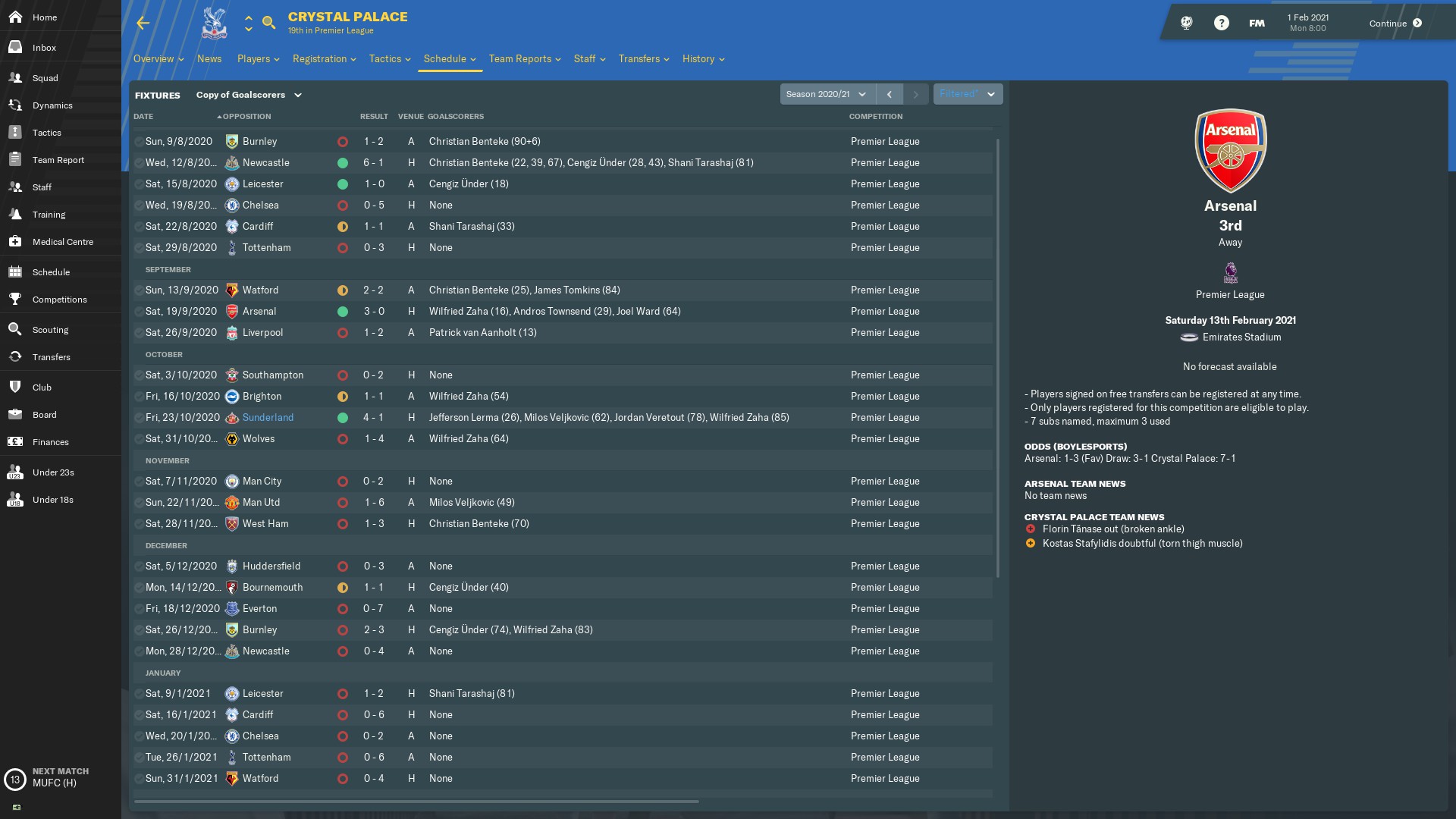Click the horizontal scrollbar below fixtures
The height and width of the screenshot is (819, 1456).
coord(416,801)
